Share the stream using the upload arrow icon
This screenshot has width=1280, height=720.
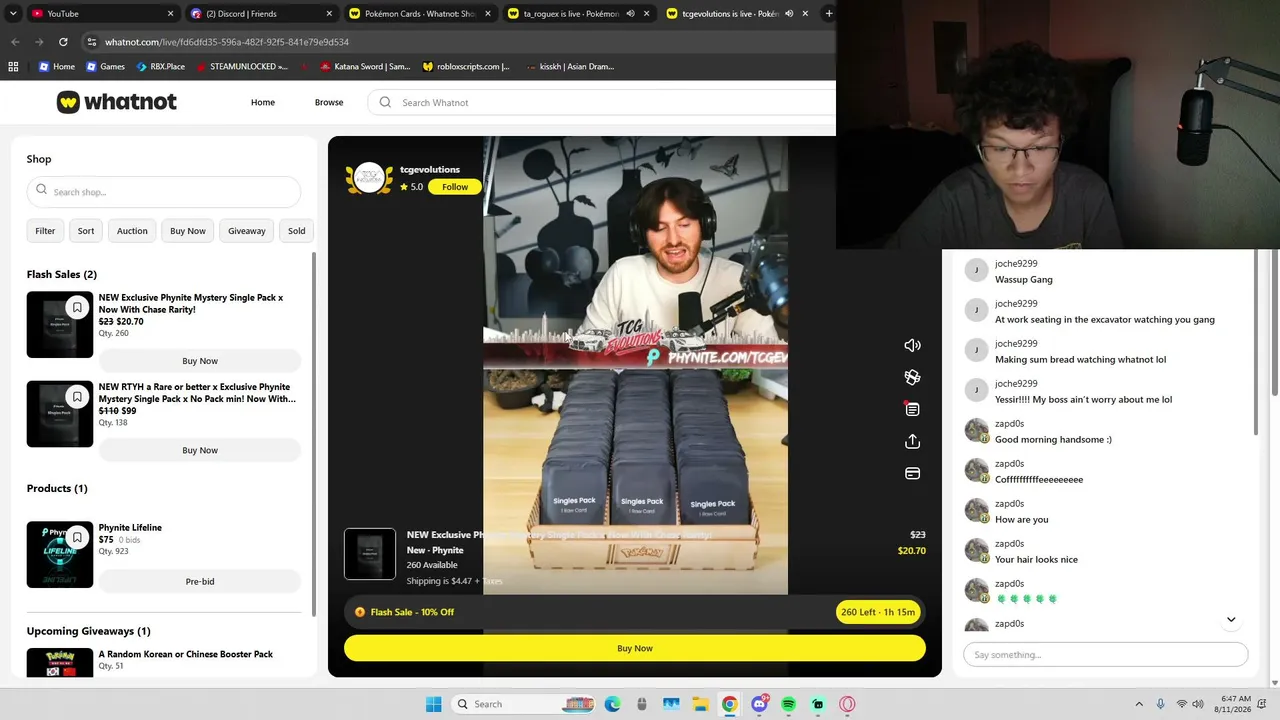point(912,441)
